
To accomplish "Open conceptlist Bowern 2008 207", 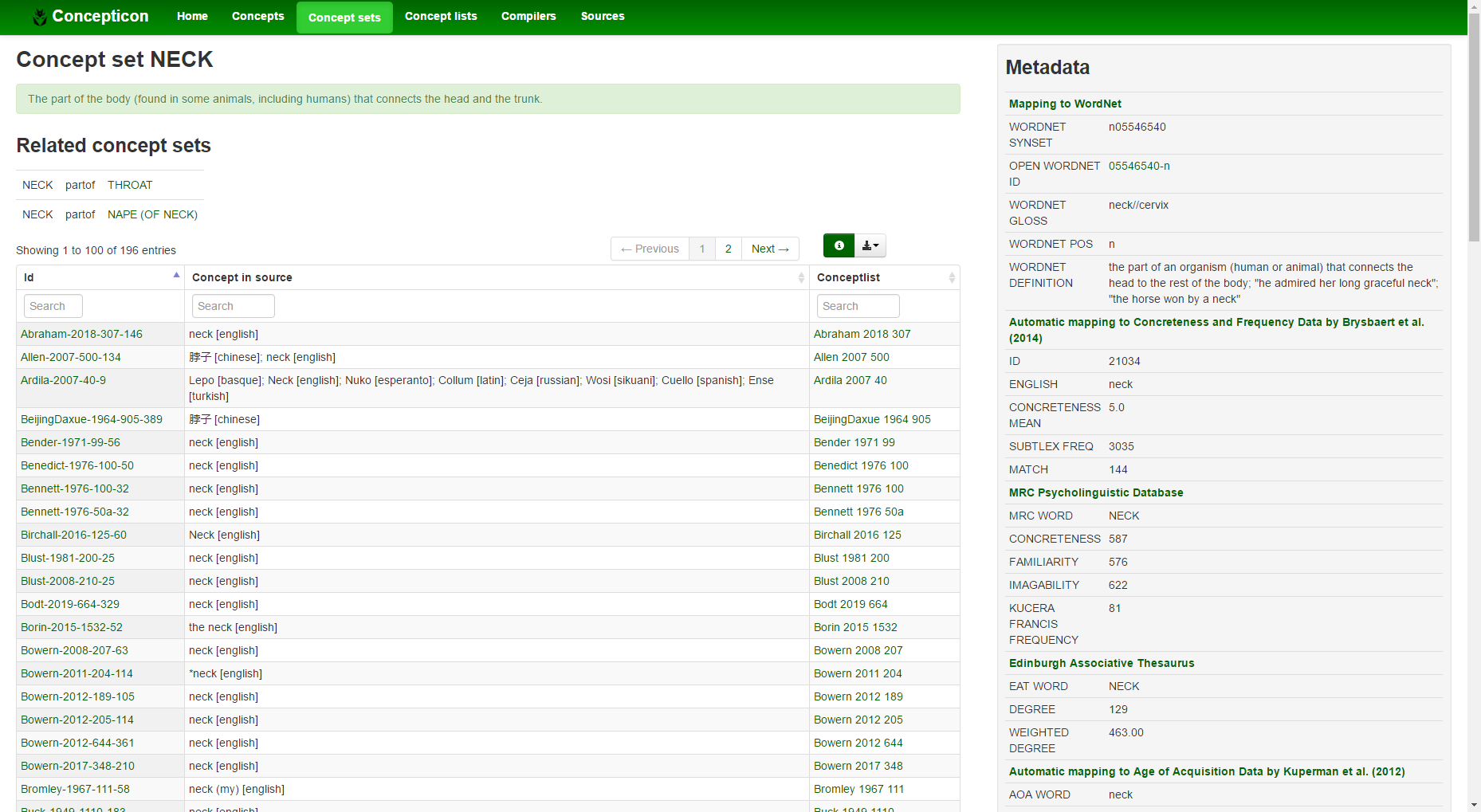I will tap(858, 650).
